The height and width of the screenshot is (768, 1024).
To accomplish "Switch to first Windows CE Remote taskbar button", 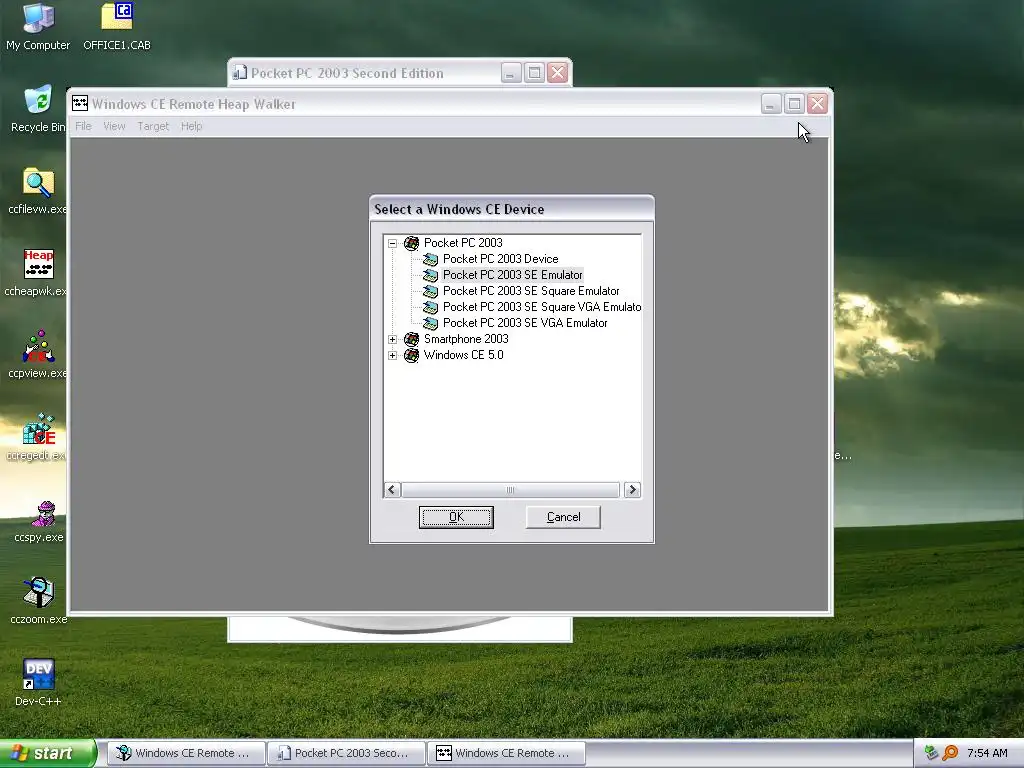I will 186,753.
